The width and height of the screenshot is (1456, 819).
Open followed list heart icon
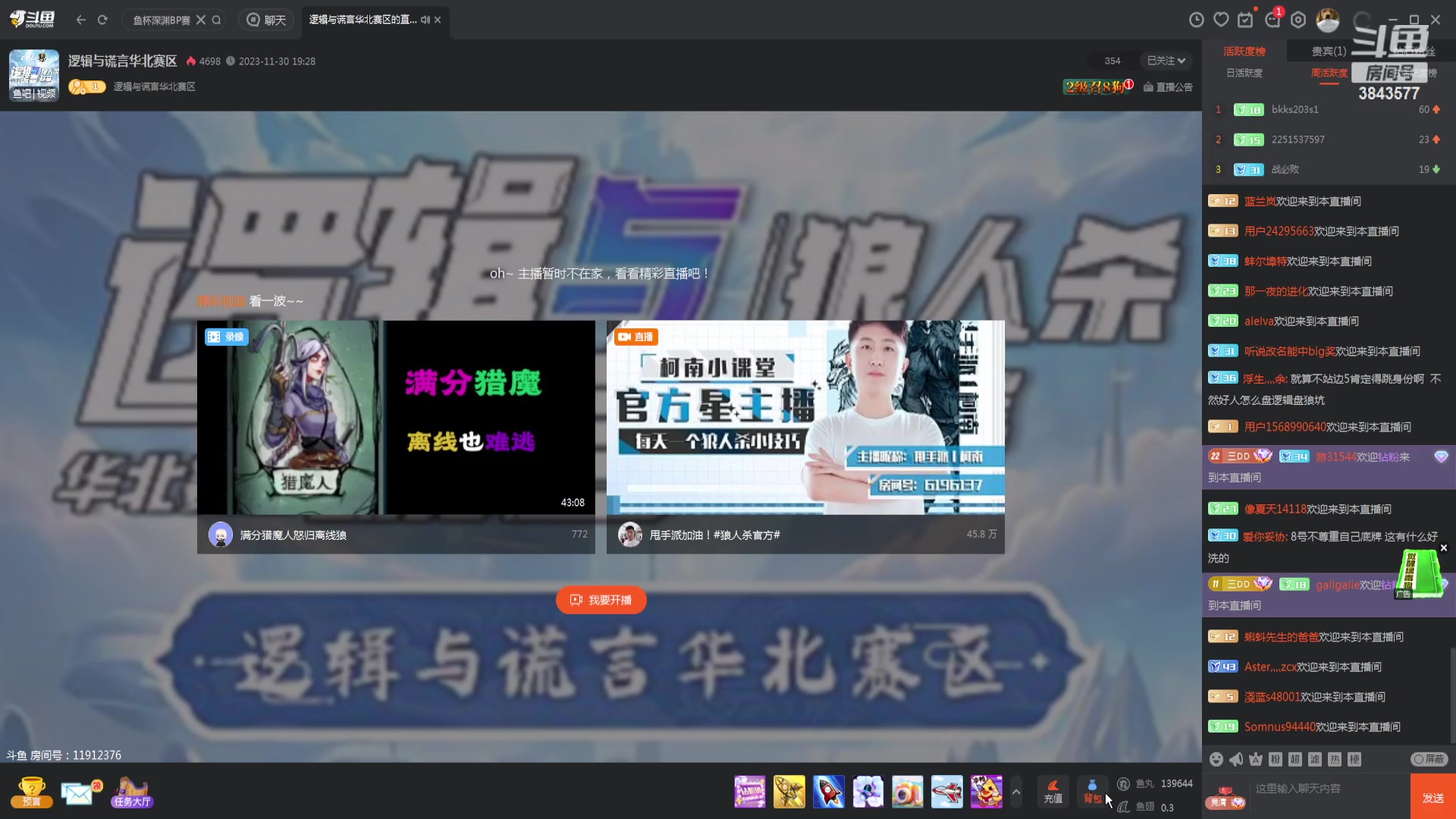[1221, 20]
